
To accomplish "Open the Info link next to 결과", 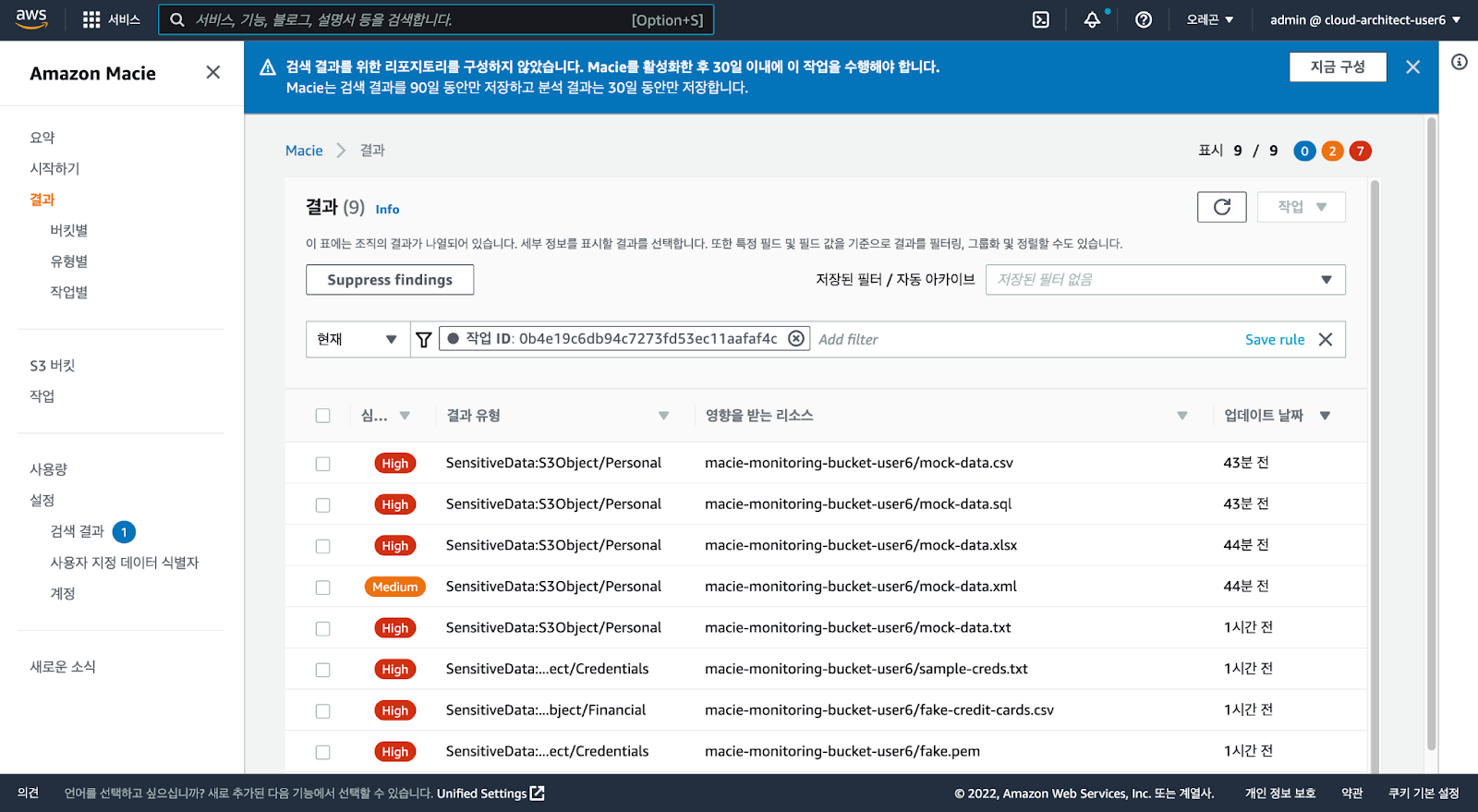I will point(387,210).
